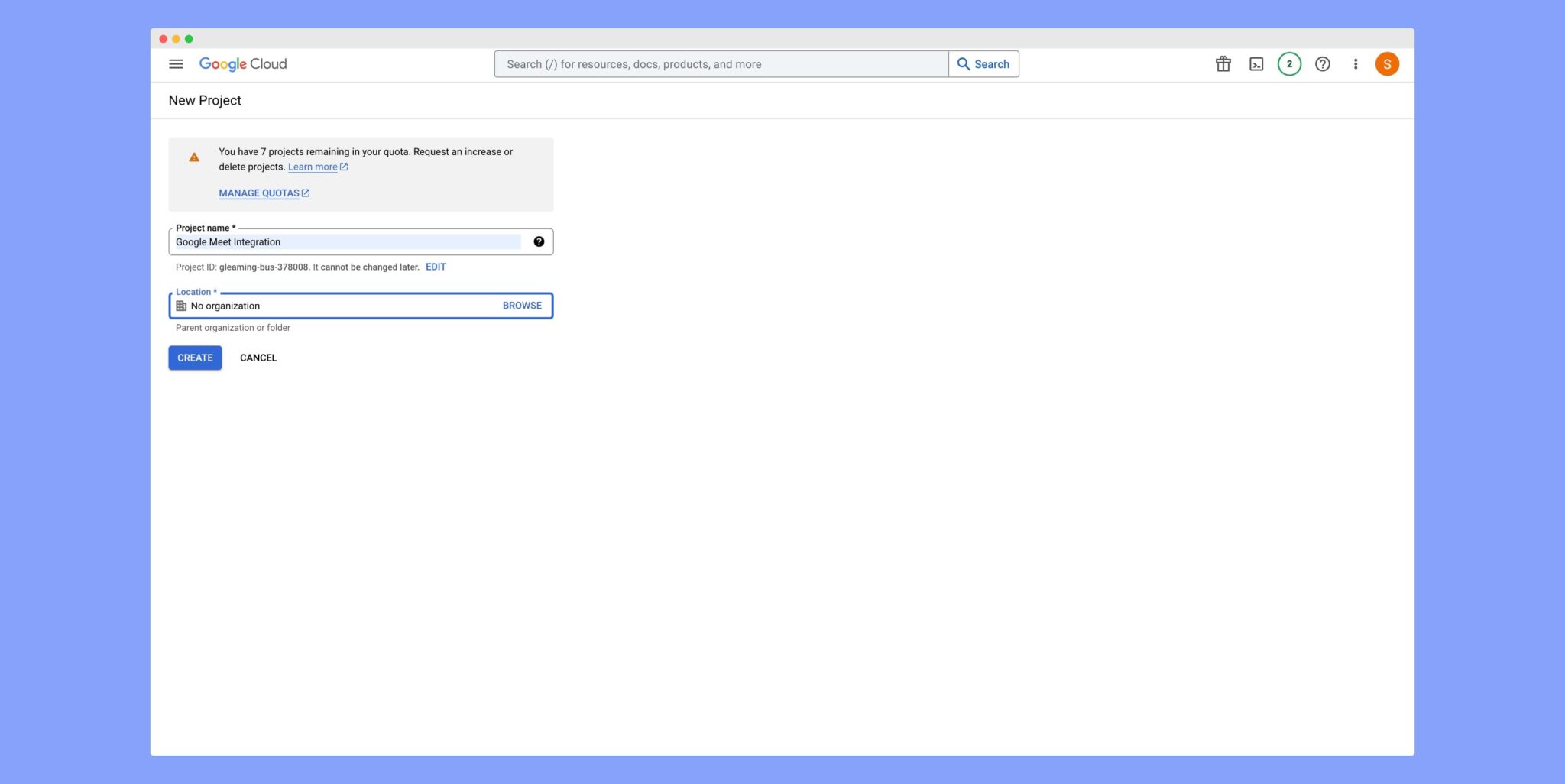Click the organization building icon in Location field
The image size is (1565, 784).
(x=181, y=305)
